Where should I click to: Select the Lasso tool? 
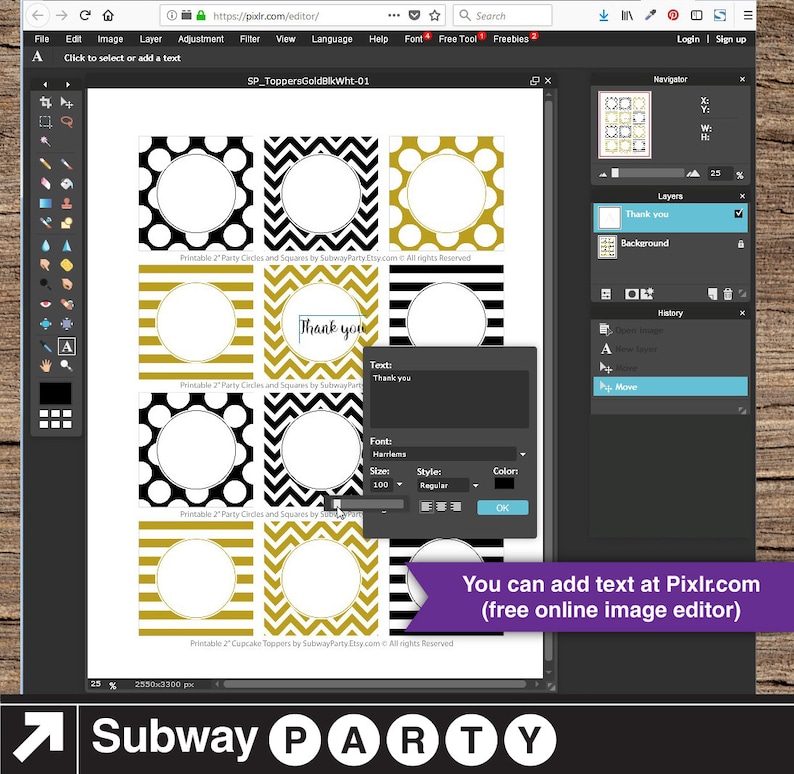coord(67,121)
